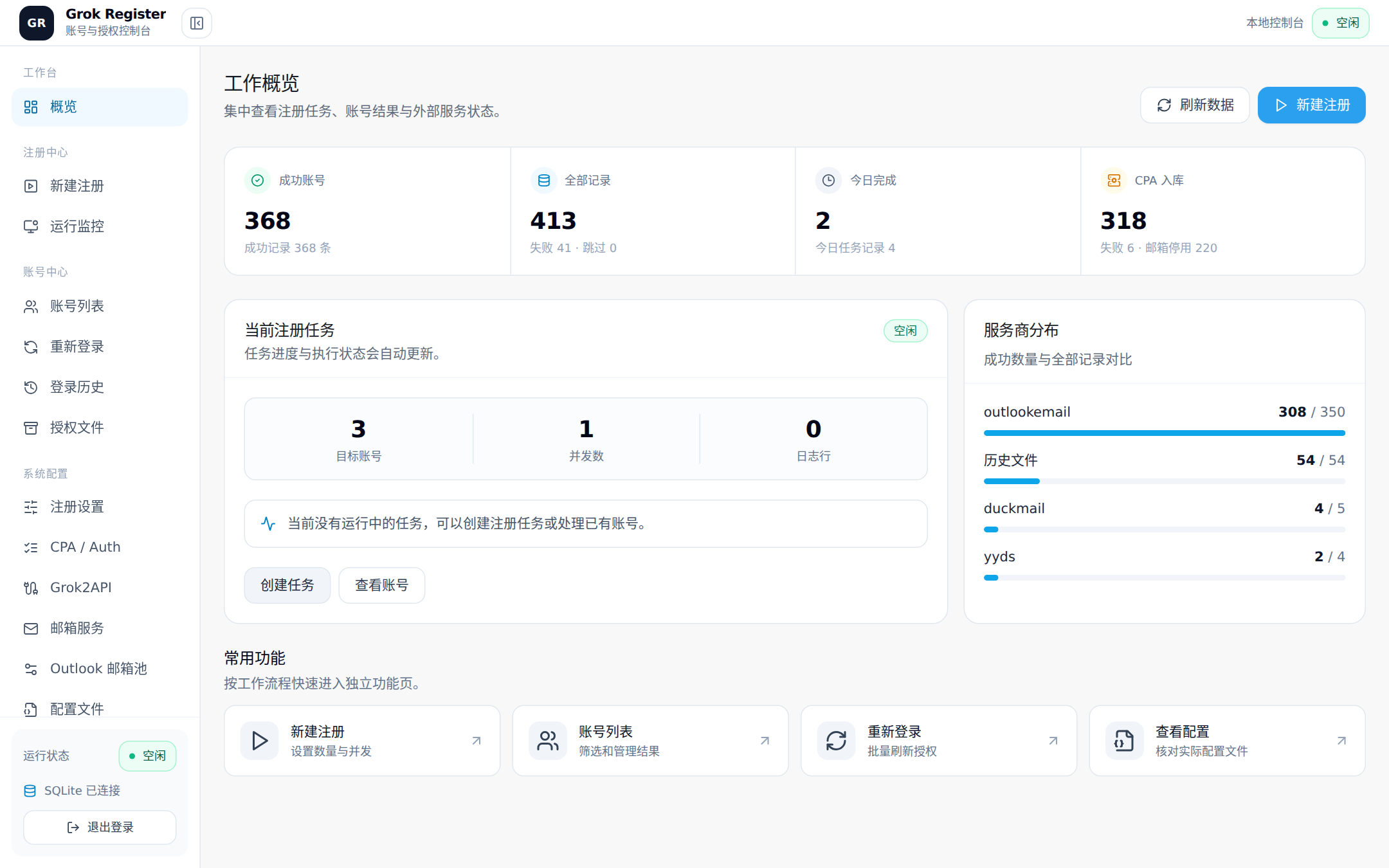Click the 账号列表 users icon in the sidebar
1389x868 pixels.
[x=31, y=307]
